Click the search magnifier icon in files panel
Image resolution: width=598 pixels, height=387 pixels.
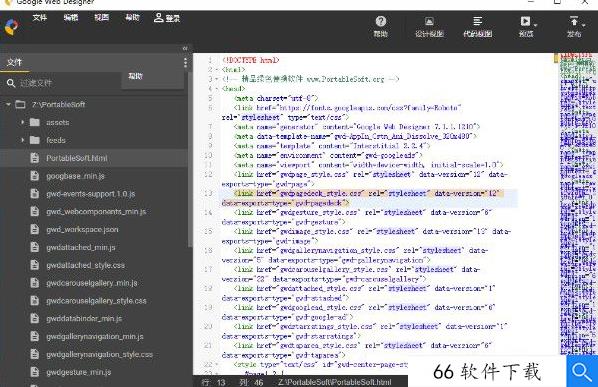pos(11,83)
